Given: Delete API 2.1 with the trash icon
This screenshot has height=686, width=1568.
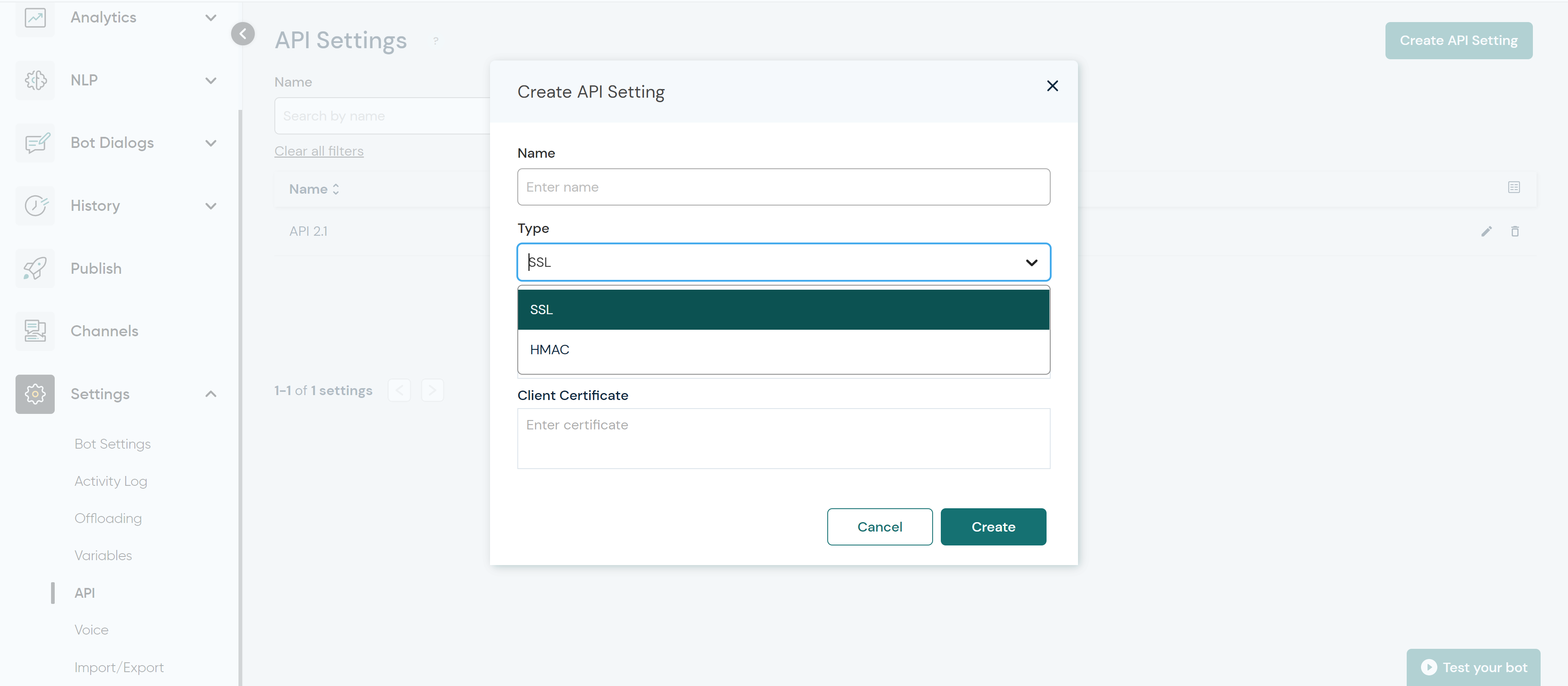Looking at the screenshot, I should click(1515, 232).
